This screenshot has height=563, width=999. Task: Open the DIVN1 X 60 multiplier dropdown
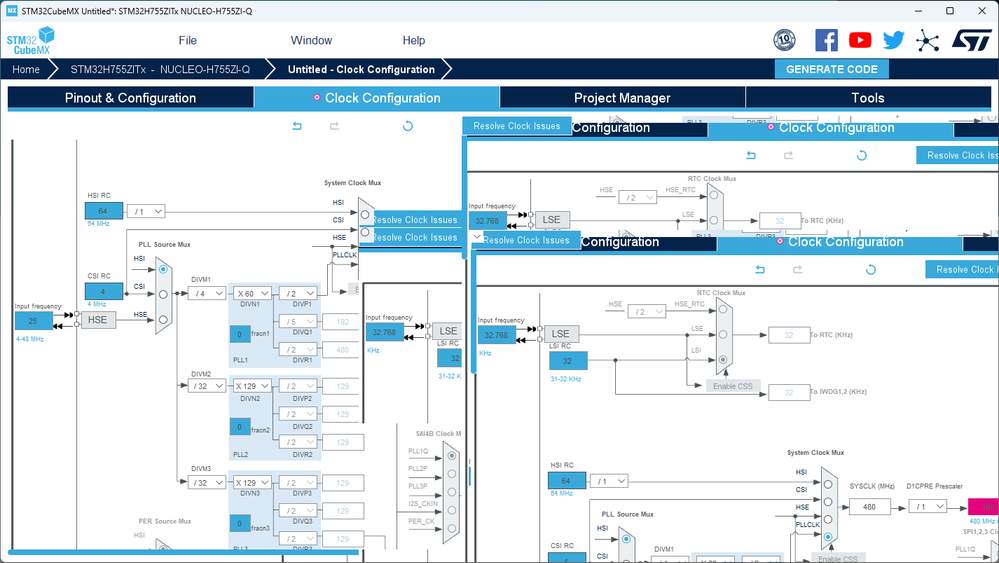[252, 294]
